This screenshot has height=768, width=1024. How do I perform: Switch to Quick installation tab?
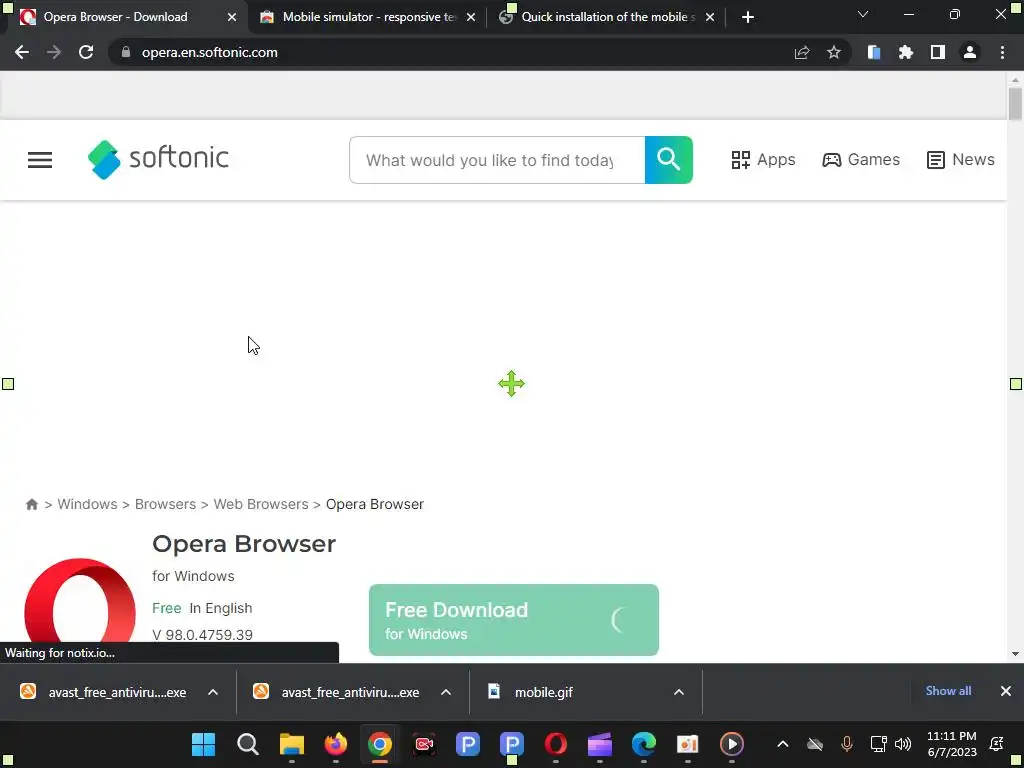point(607,17)
